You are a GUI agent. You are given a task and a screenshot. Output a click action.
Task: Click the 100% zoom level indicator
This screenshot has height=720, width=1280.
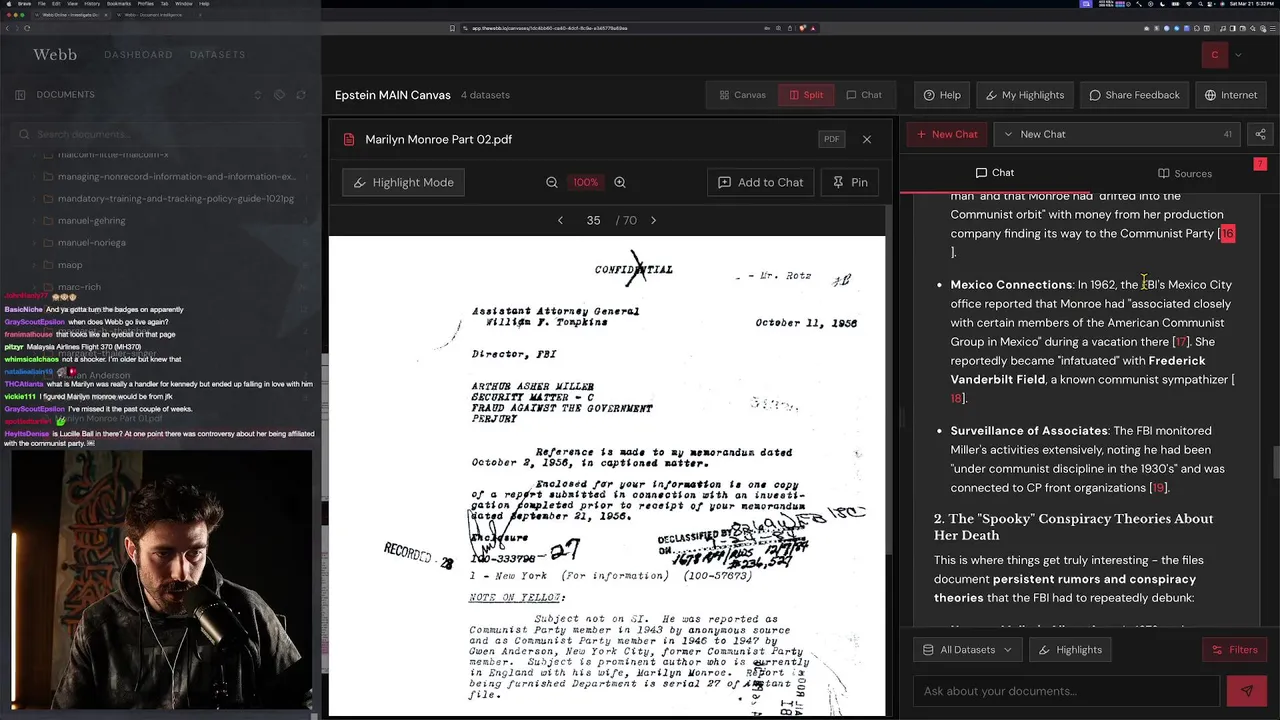(x=585, y=182)
